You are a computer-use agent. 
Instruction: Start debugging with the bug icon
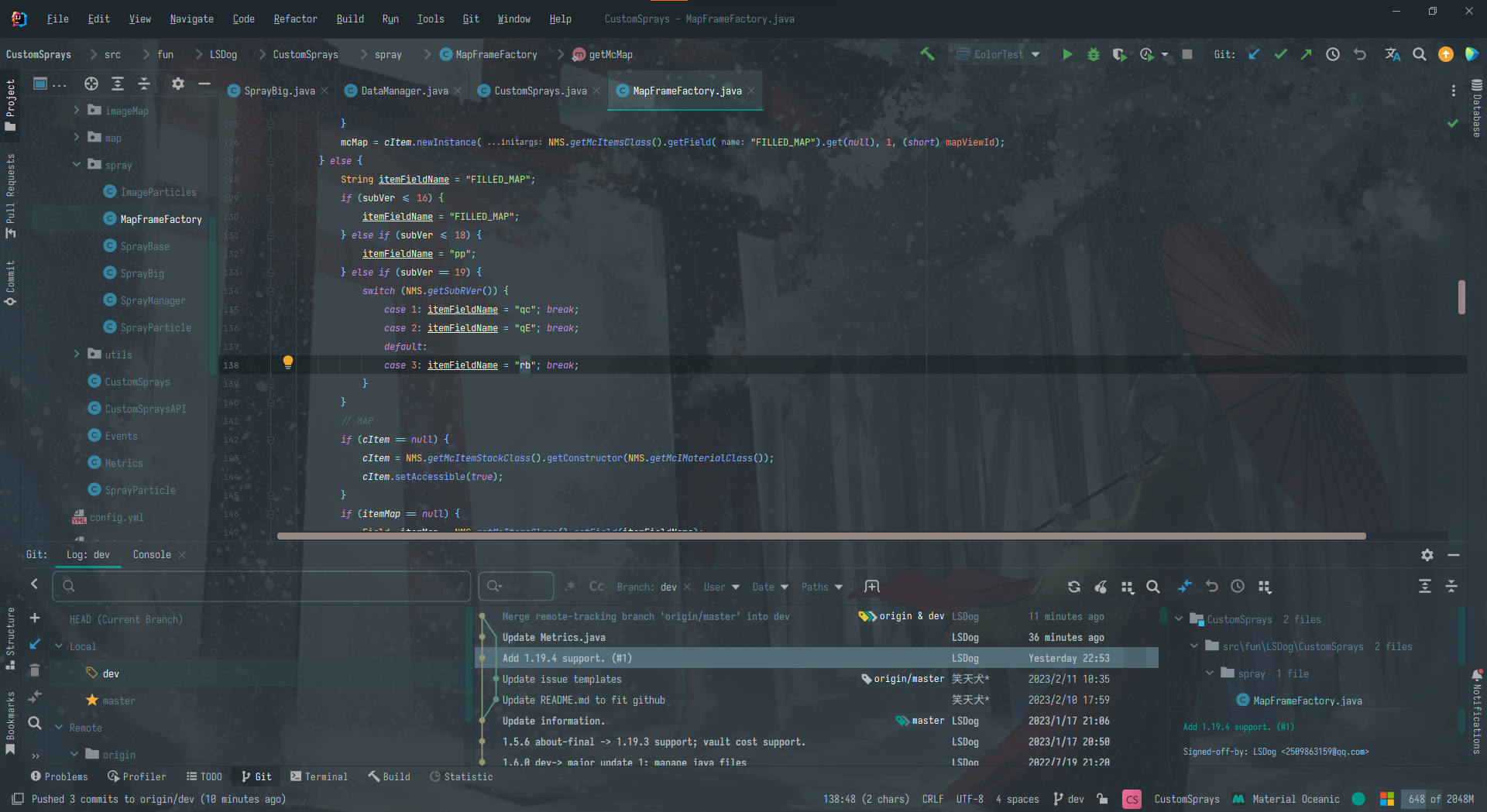1094,54
